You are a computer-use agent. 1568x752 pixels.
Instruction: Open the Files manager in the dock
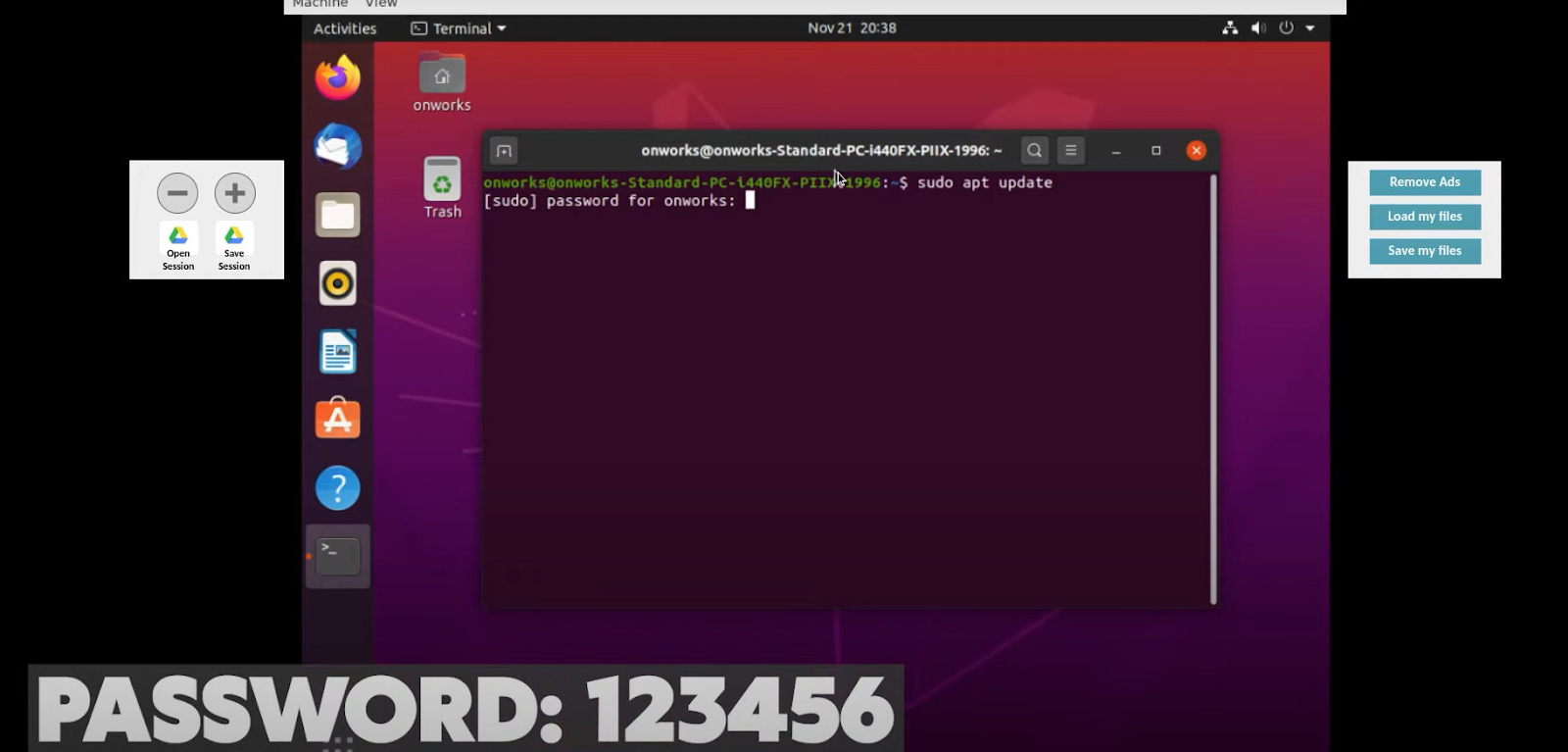click(338, 215)
